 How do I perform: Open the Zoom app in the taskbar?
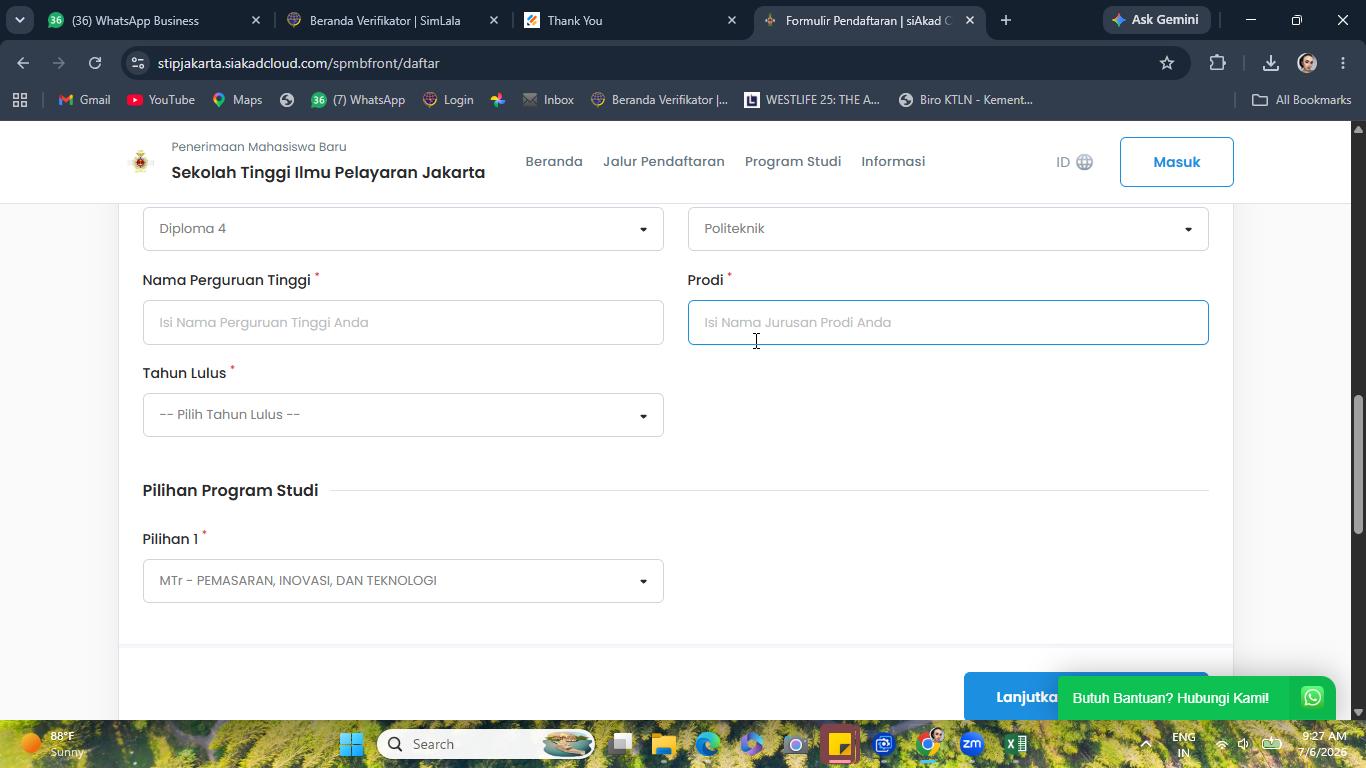(x=971, y=744)
